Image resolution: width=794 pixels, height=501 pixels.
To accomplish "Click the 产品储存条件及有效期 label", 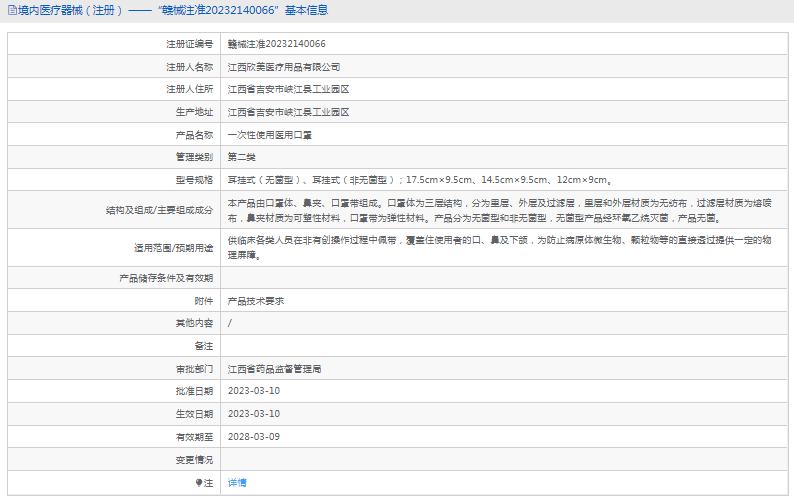I will point(167,278).
